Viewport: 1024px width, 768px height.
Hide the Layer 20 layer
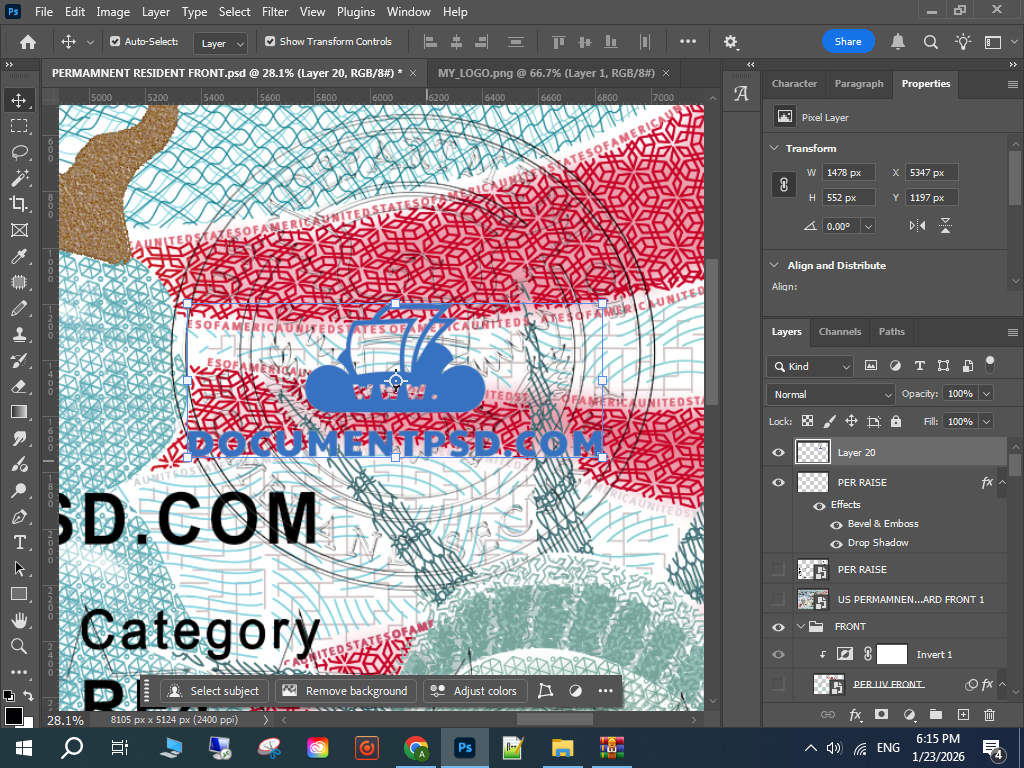pyautogui.click(x=778, y=453)
